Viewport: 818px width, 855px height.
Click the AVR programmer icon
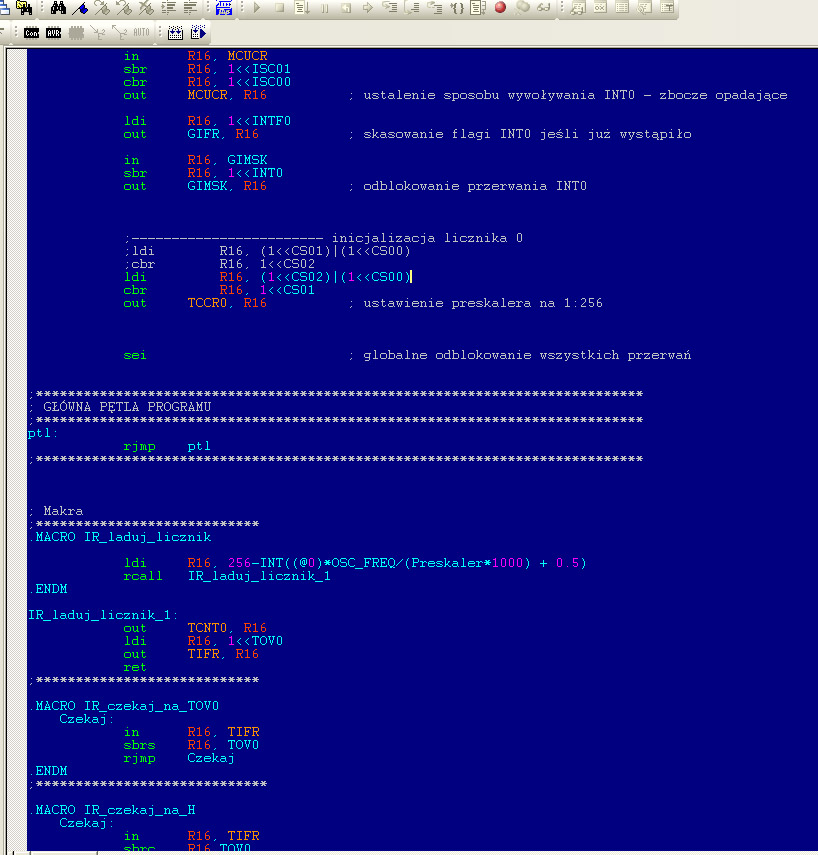(x=53, y=33)
